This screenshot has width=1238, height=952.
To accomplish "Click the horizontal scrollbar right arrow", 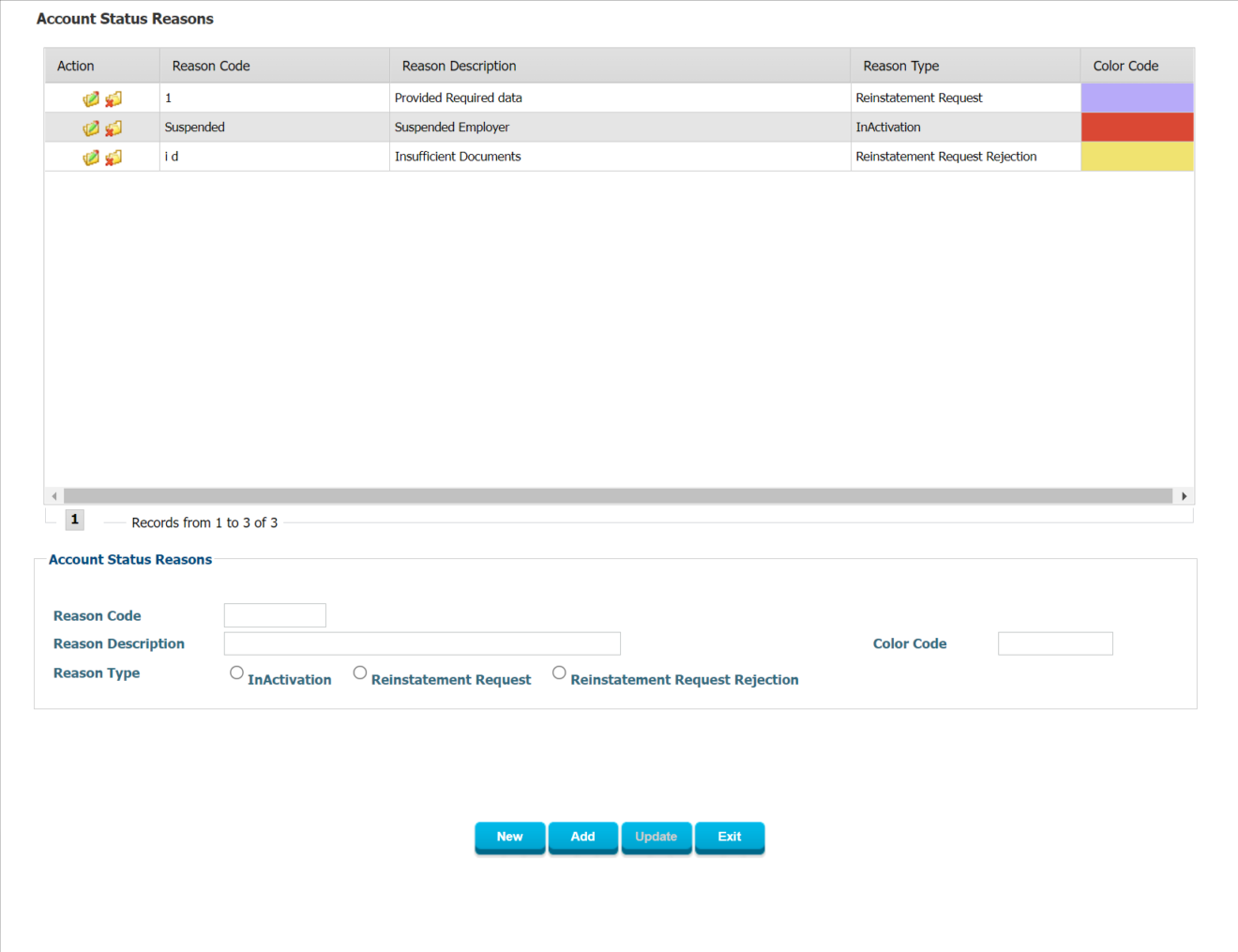I will tap(1184, 496).
